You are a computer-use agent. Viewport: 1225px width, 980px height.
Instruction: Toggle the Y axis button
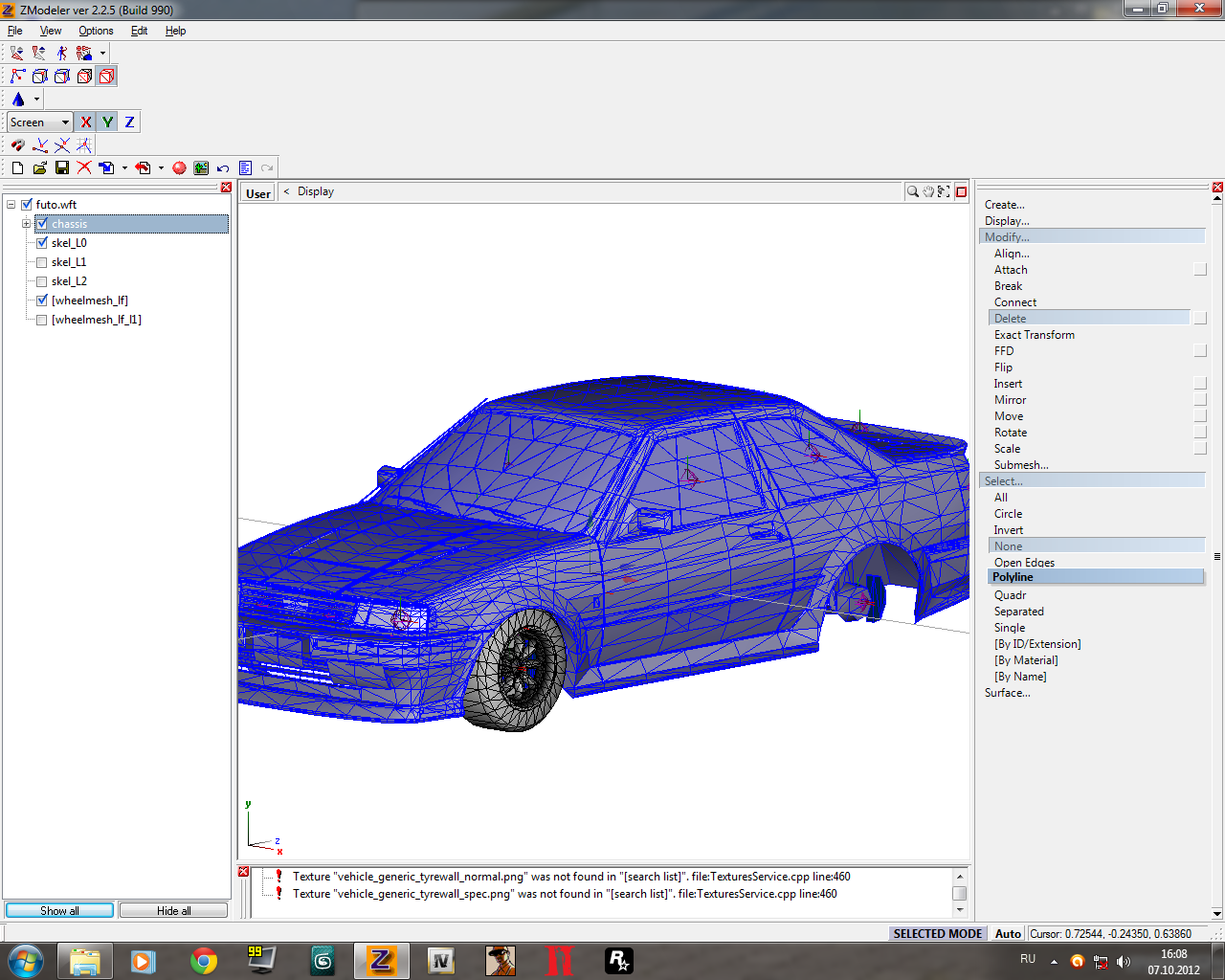tap(108, 122)
